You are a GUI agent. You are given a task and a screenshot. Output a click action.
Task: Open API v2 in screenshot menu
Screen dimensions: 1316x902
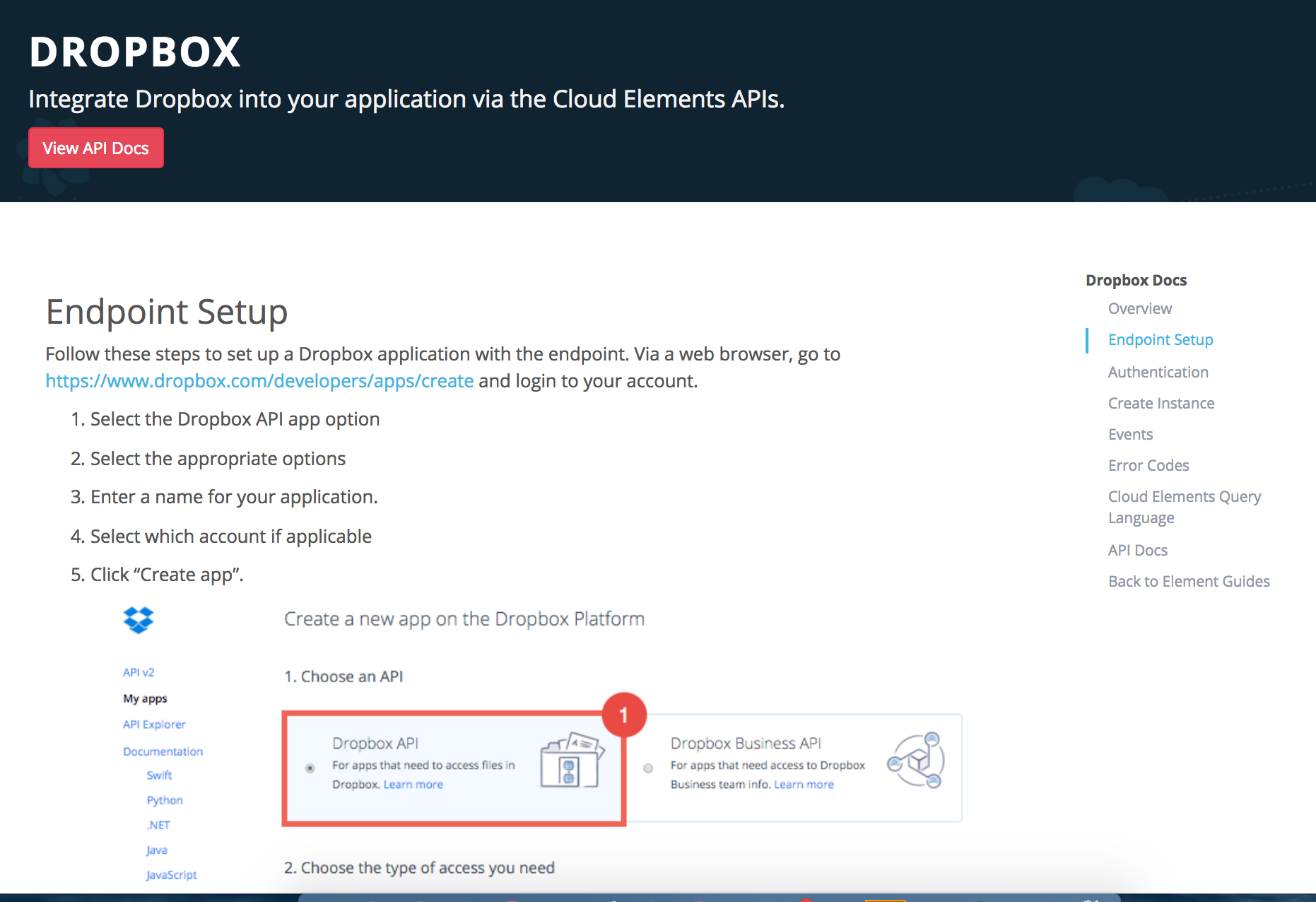tap(139, 672)
